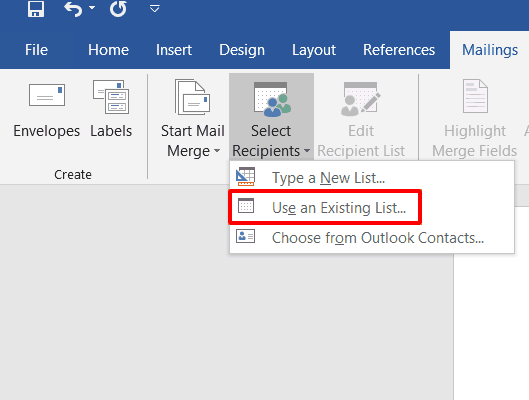This screenshot has width=529, height=400.
Task: Customize the Quick Access Toolbar dropdown
Action: pyautogui.click(x=155, y=9)
